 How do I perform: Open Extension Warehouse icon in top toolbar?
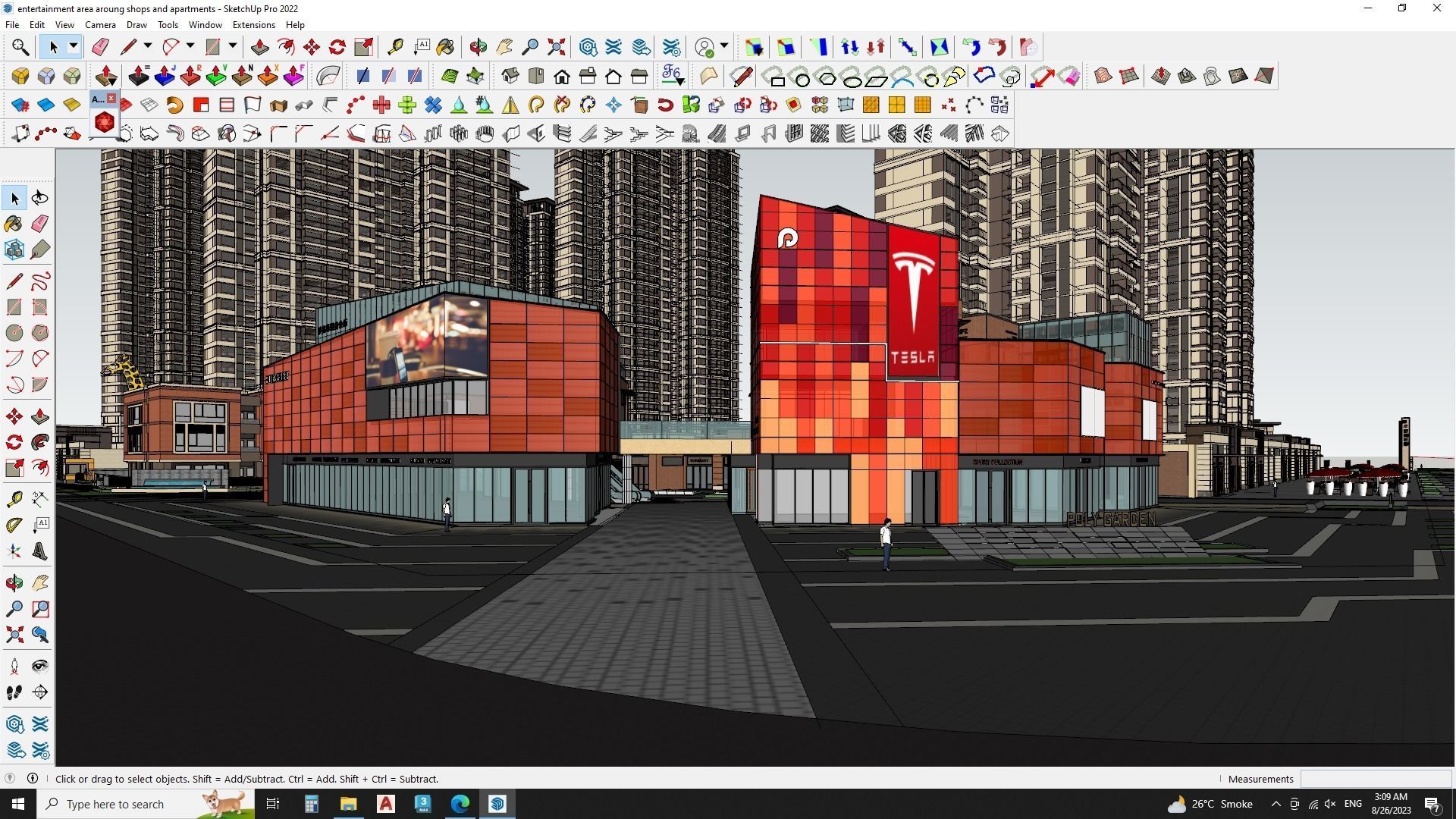(613, 47)
